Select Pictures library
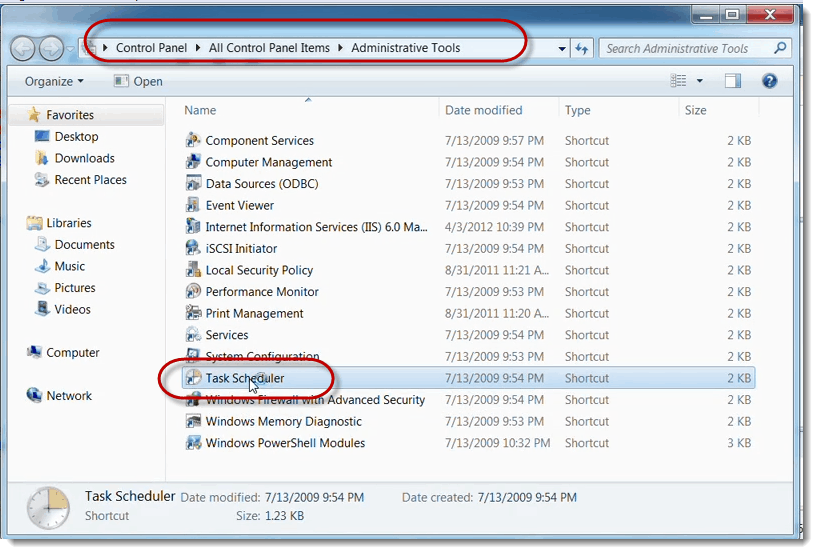Image resolution: width=818 pixels, height=554 pixels. click(75, 288)
